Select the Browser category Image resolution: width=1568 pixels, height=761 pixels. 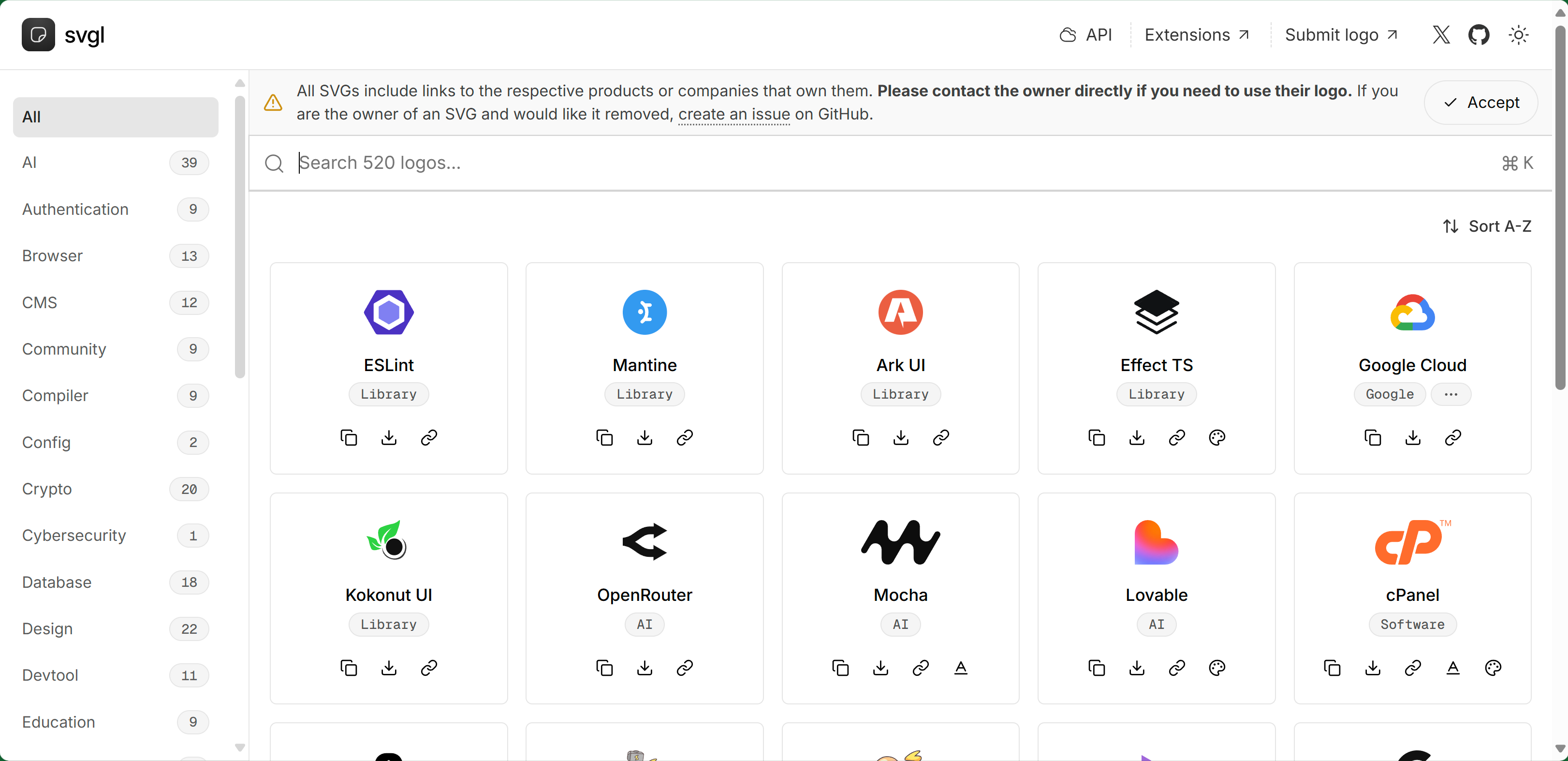point(116,256)
